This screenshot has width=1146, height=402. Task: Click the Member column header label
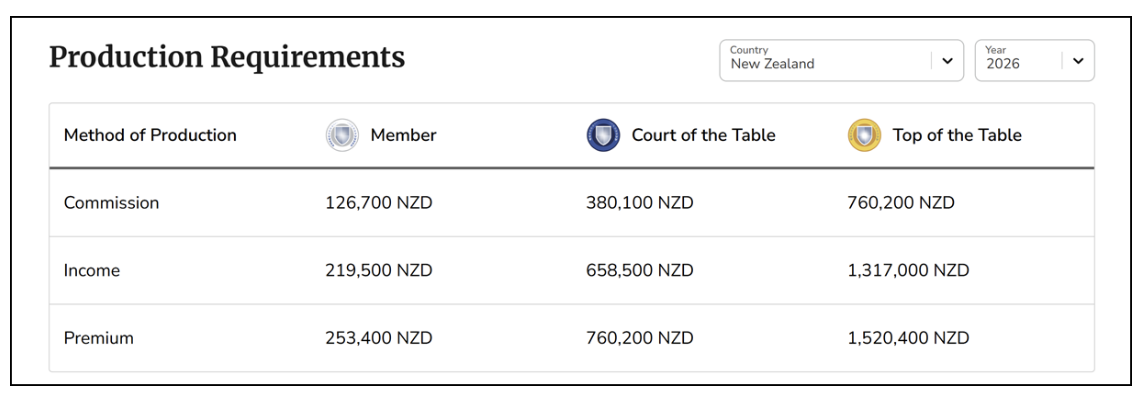pos(403,135)
